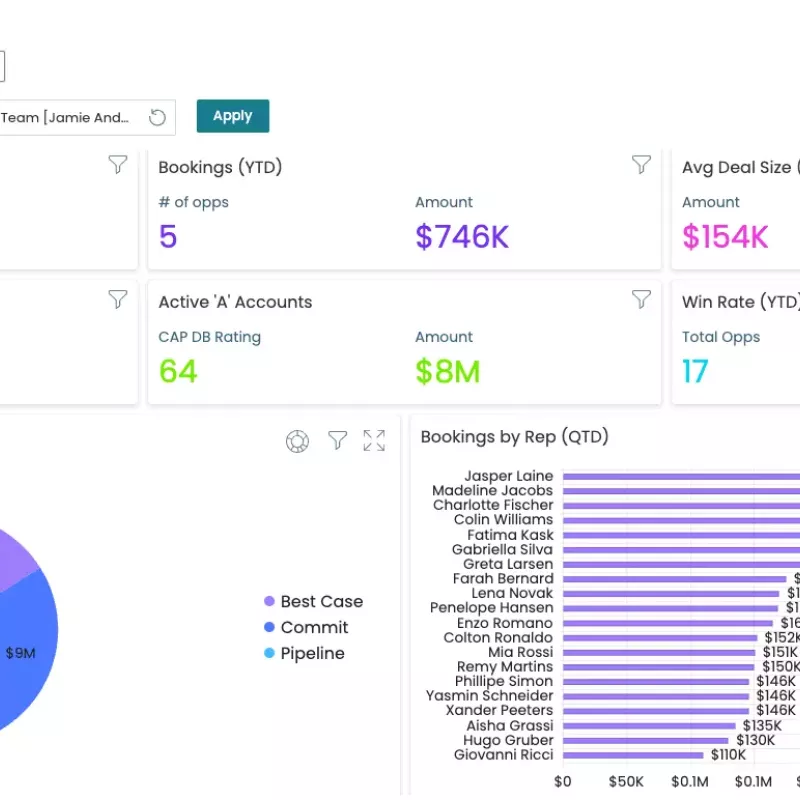Click the 64 CAP DB Rating value

(x=178, y=372)
